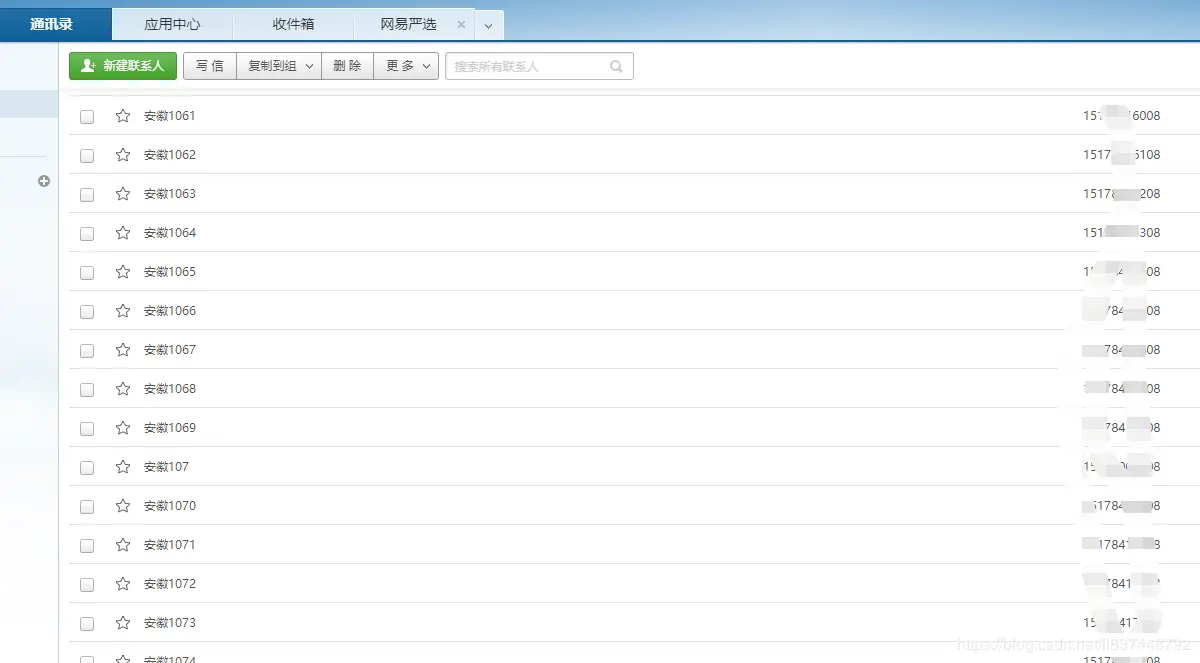Star contact 安徽1062

point(123,155)
